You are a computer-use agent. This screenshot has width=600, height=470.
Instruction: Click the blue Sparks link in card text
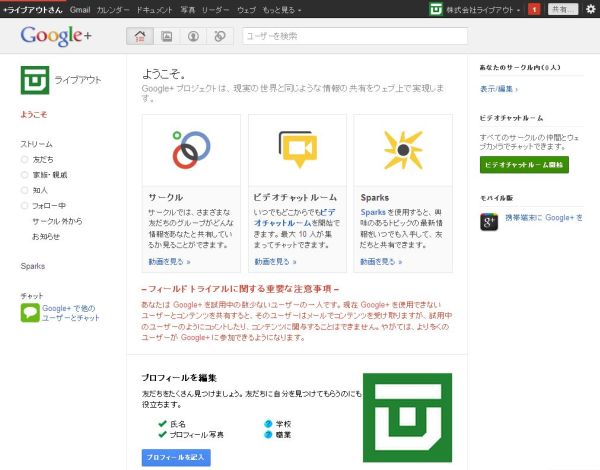tap(373, 212)
